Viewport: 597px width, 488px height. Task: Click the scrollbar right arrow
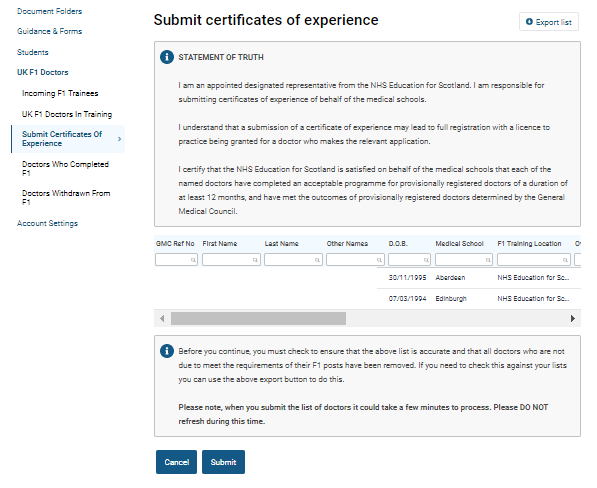(x=573, y=319)
